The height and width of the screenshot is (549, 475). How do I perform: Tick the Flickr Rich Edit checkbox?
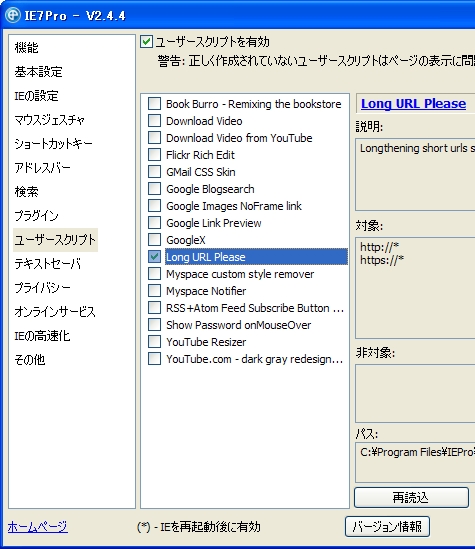[x=154, y=155]
